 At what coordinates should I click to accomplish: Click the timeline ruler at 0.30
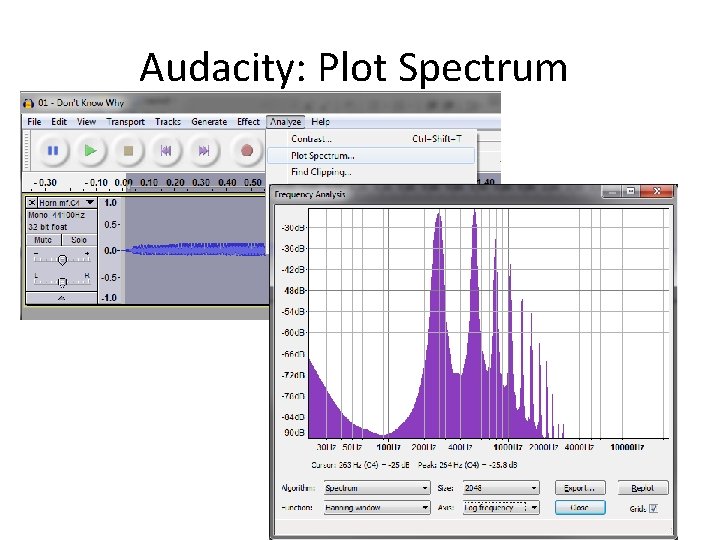[201, 182]
